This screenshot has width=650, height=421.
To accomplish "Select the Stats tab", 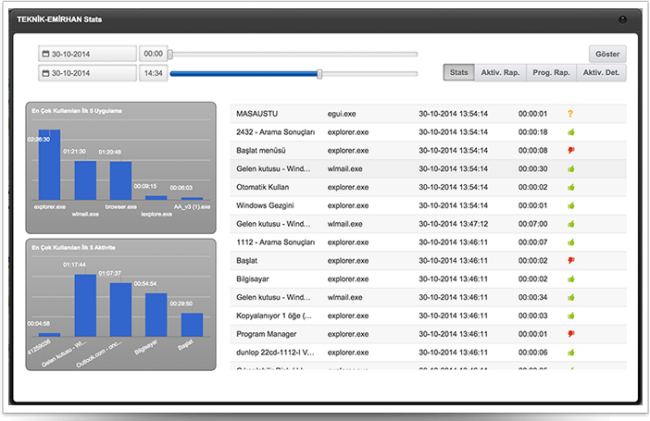I will point(459,73).
